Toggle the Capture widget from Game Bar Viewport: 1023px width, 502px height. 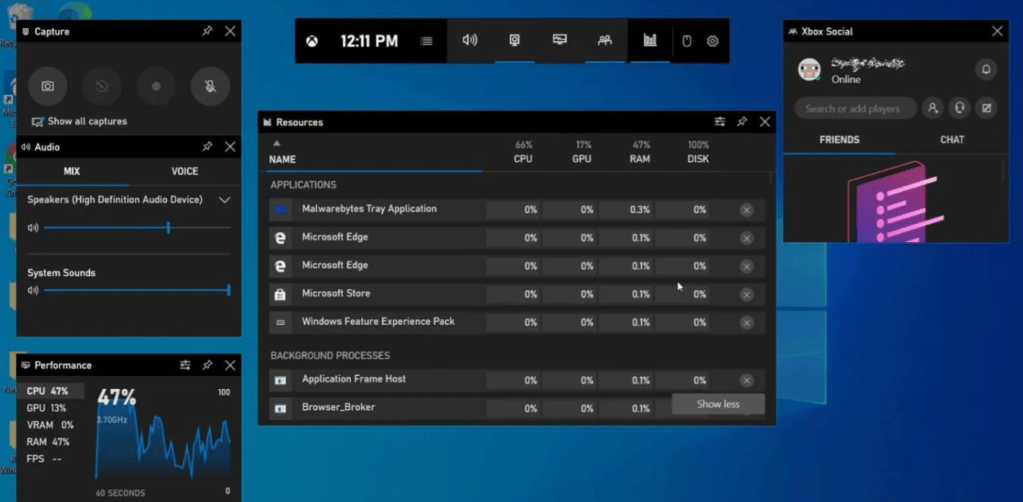[x=515, y=40]
